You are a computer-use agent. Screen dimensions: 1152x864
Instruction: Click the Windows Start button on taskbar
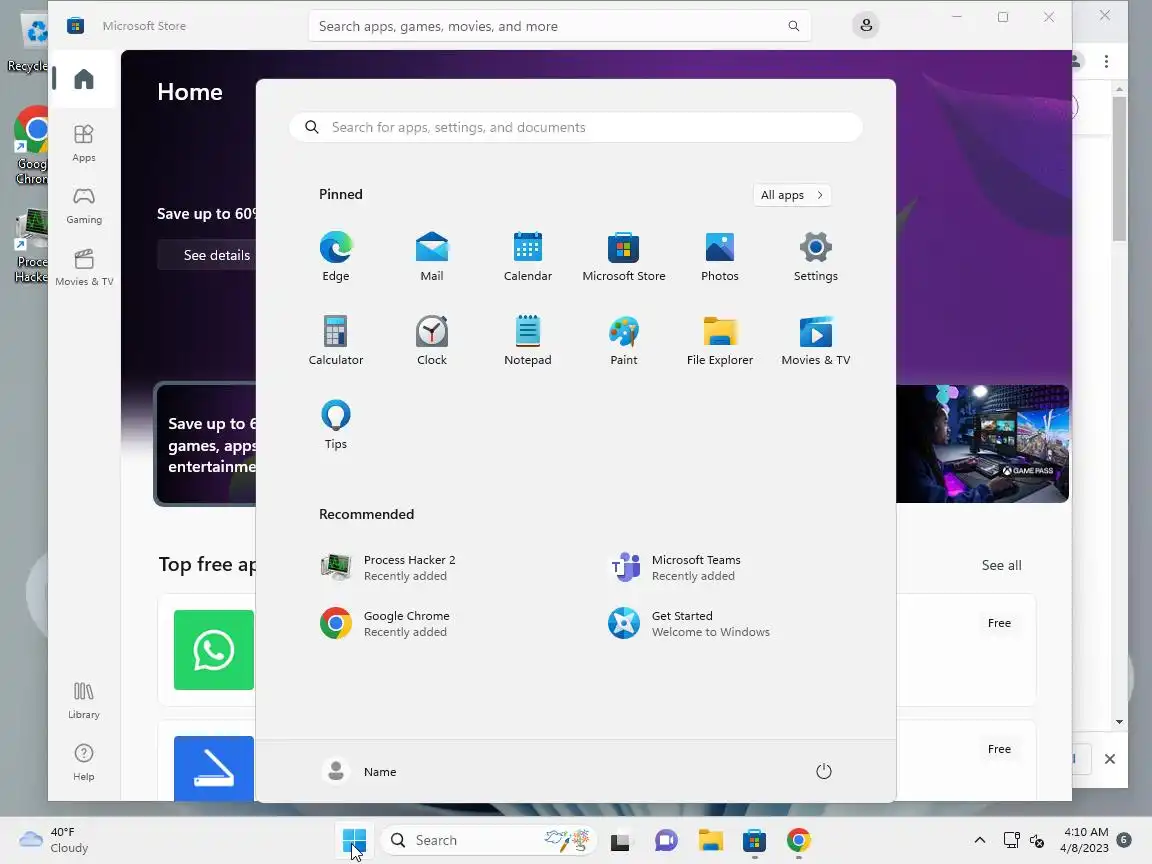pos(354,840)
